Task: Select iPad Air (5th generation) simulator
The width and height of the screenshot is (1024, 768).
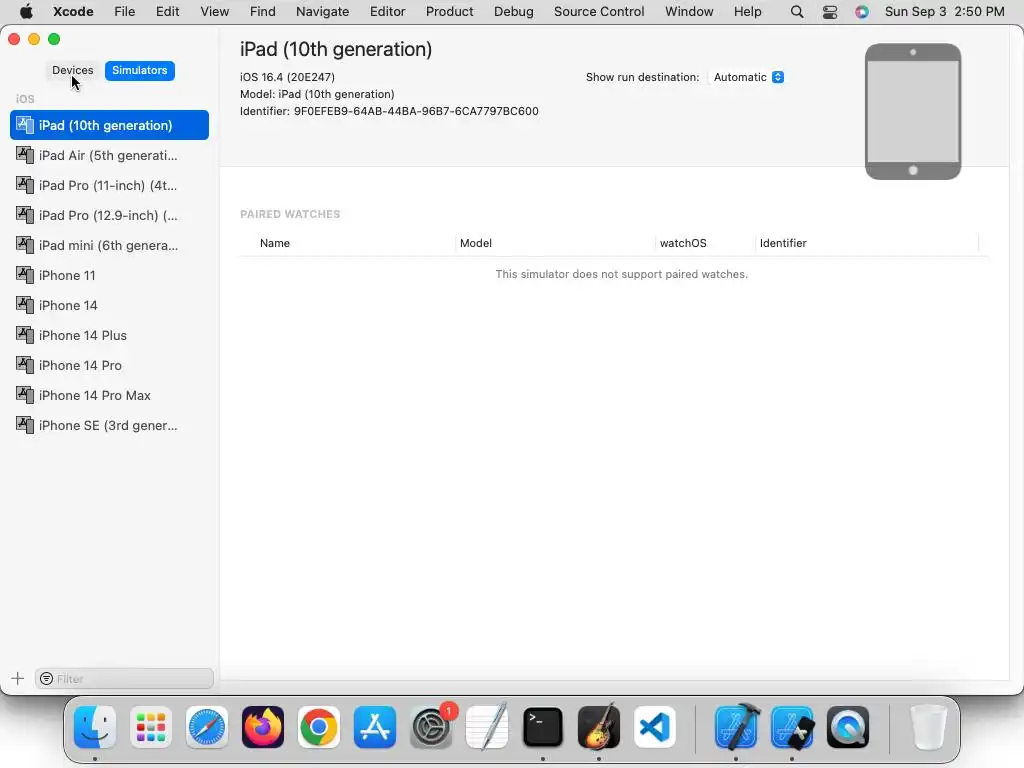Action: click(110, 155)
